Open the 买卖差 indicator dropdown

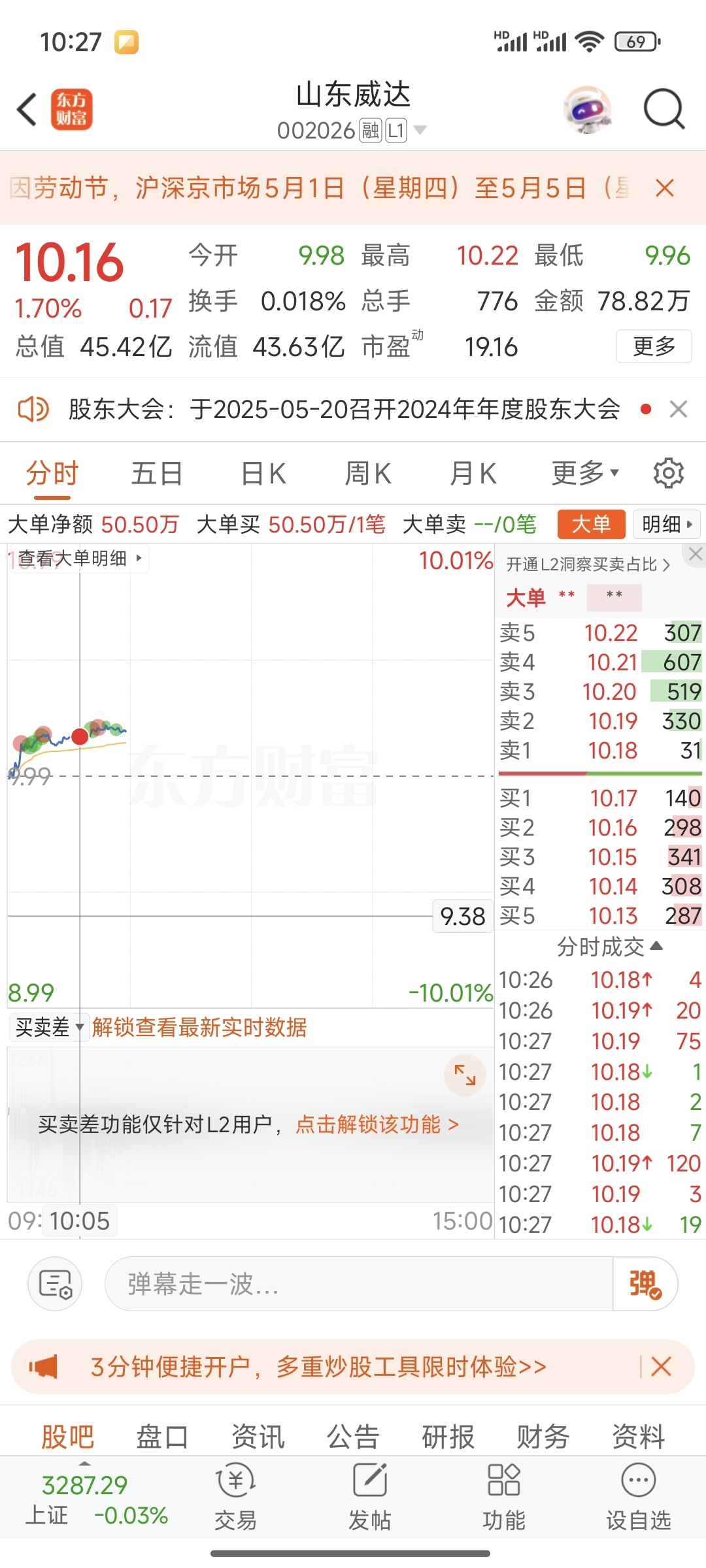[x=48, y=1027]
